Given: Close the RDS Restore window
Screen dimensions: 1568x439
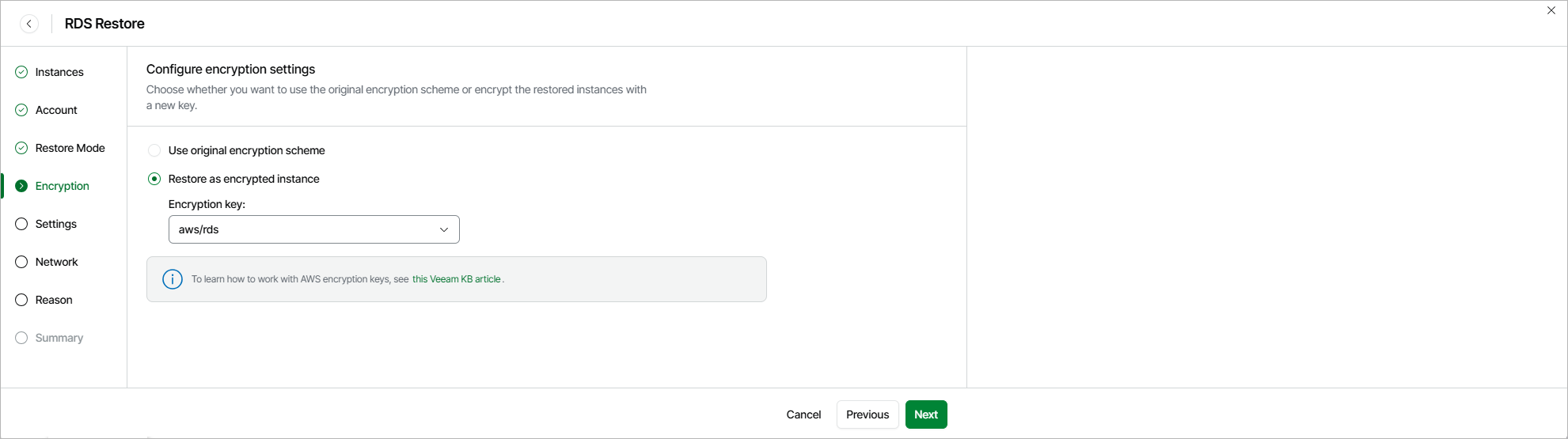Looking at the screenshot, I should [1551, 10].
